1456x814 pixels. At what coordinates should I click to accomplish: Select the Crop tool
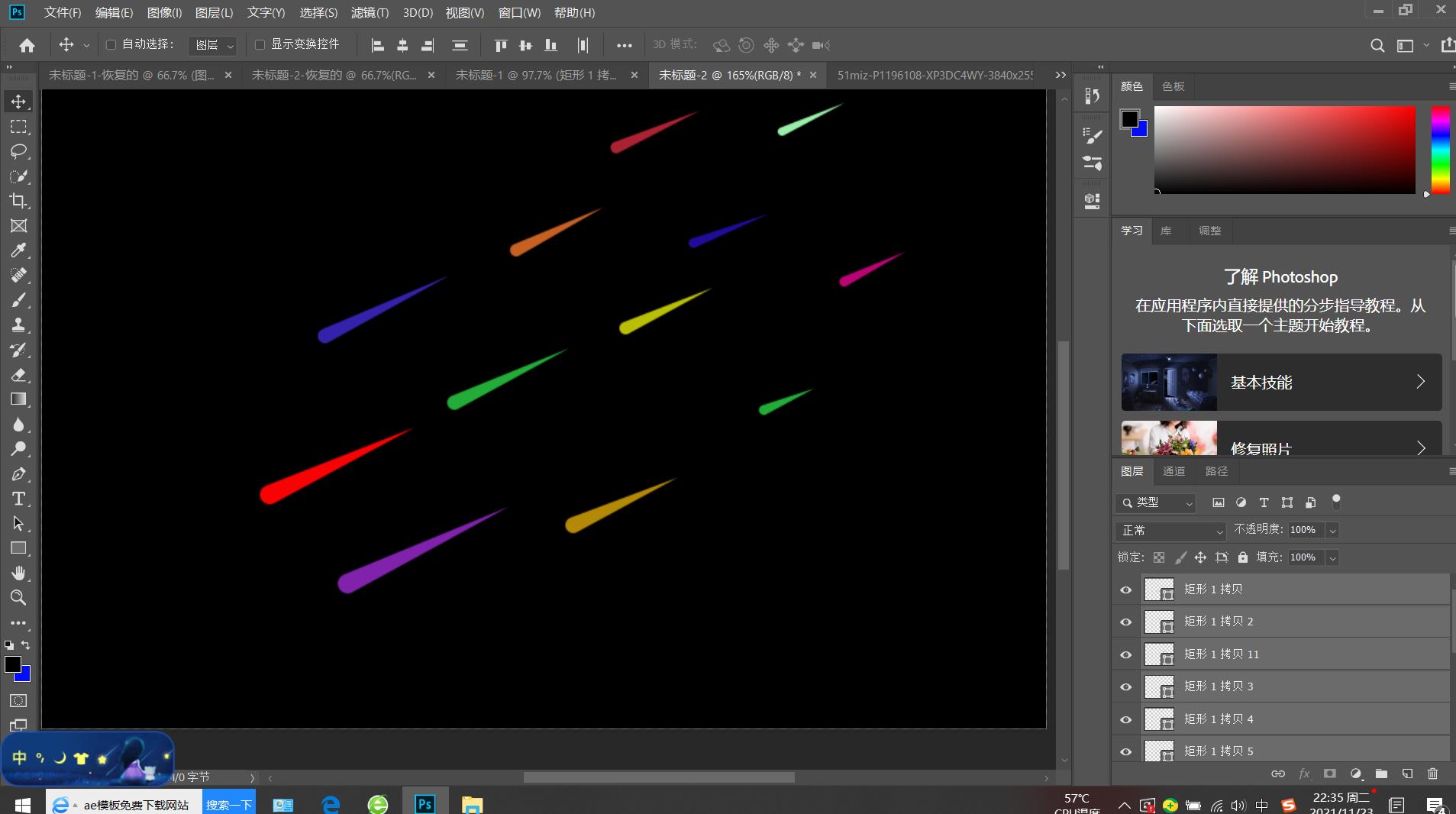click(18, 201)
